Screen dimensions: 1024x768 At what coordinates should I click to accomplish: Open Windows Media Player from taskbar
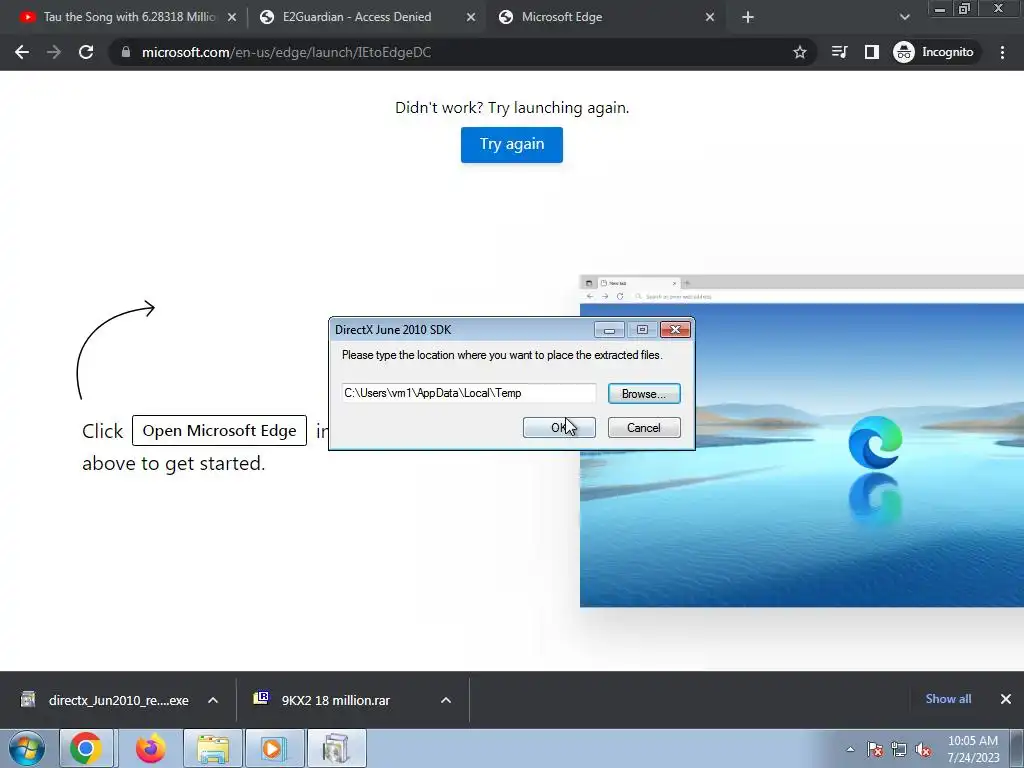point(273,748)
